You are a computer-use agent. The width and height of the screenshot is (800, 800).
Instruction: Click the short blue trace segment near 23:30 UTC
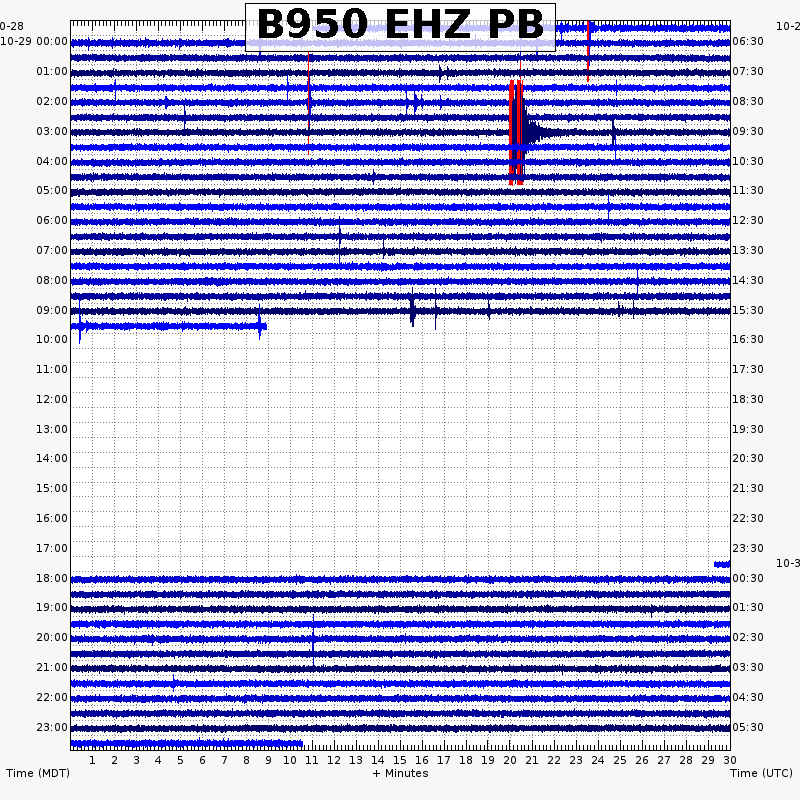click(722, 564)
